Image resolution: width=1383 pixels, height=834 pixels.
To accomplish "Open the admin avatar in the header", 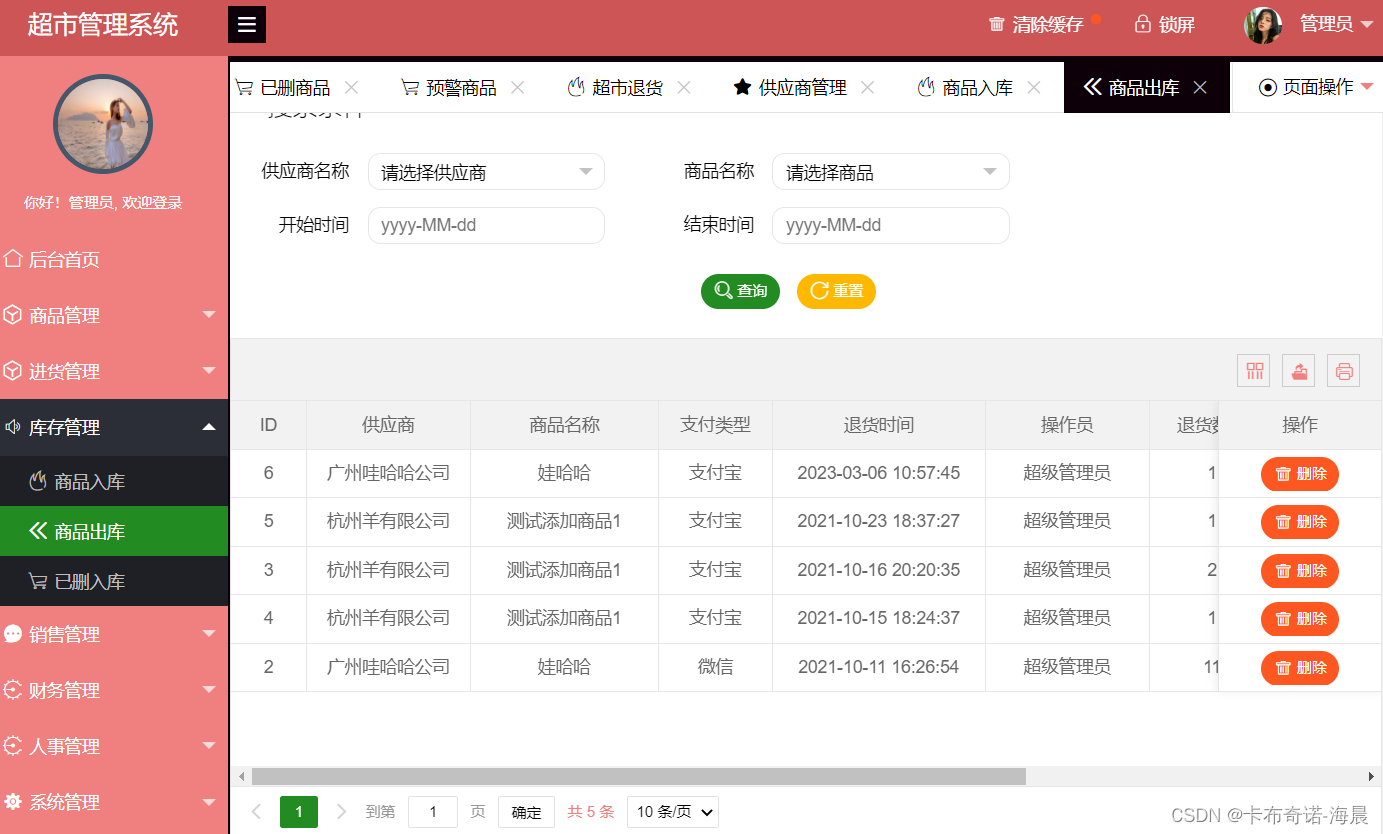I will (1263, 25).
